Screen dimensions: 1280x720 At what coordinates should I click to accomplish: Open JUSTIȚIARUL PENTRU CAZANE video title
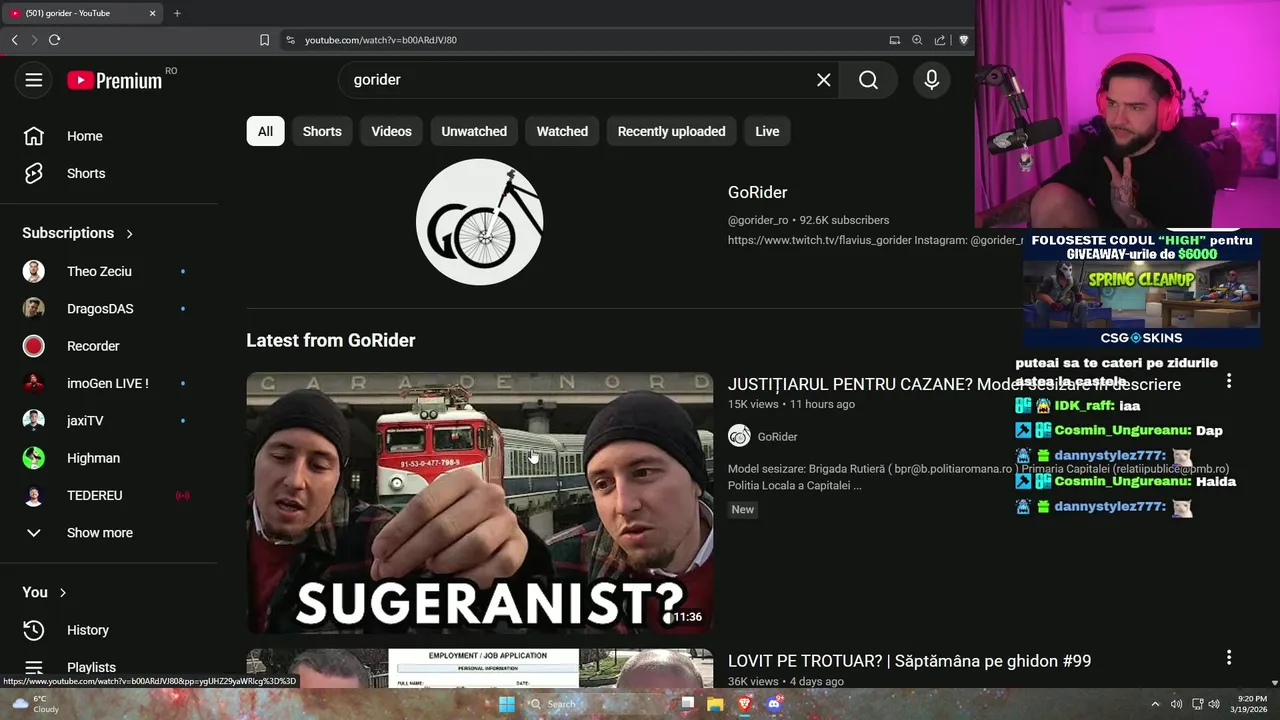(954, 384)
